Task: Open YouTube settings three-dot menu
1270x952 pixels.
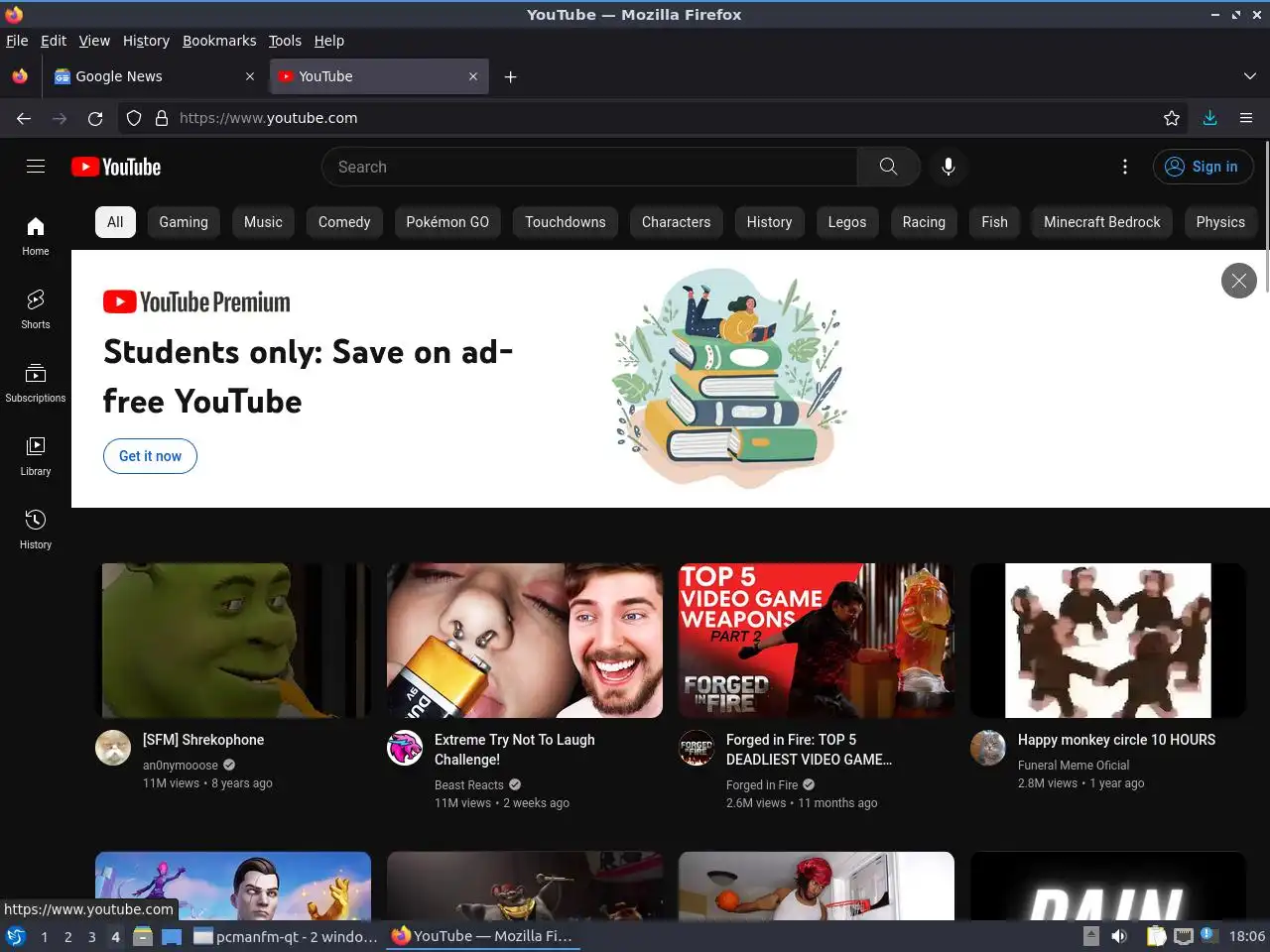Action: (x=1125, y=167)
